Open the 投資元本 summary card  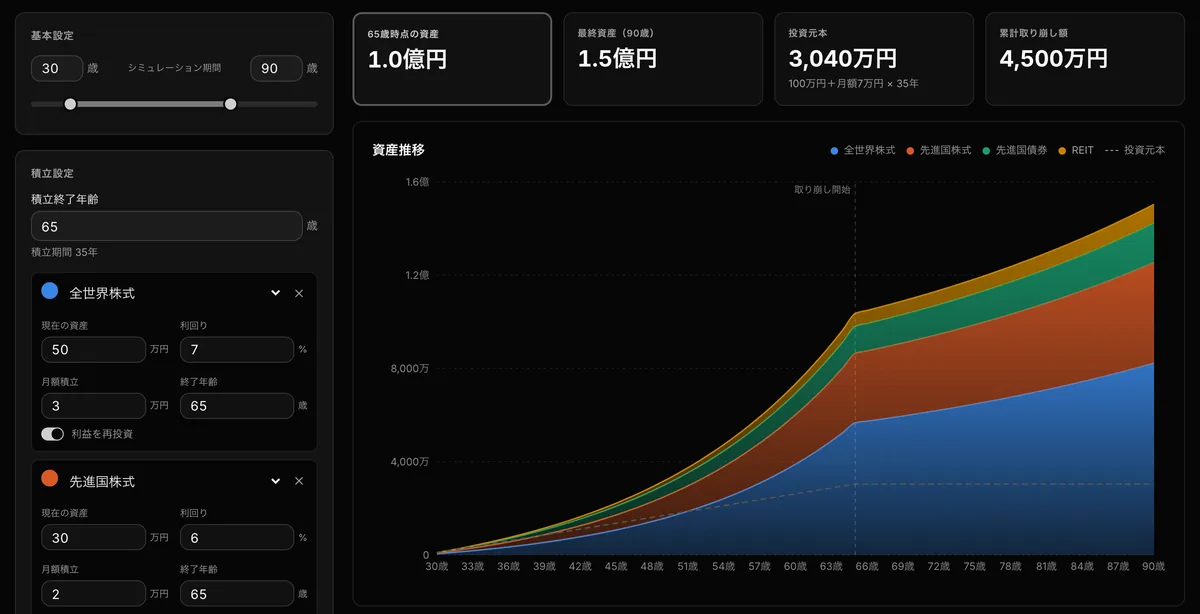coord(874,59)
